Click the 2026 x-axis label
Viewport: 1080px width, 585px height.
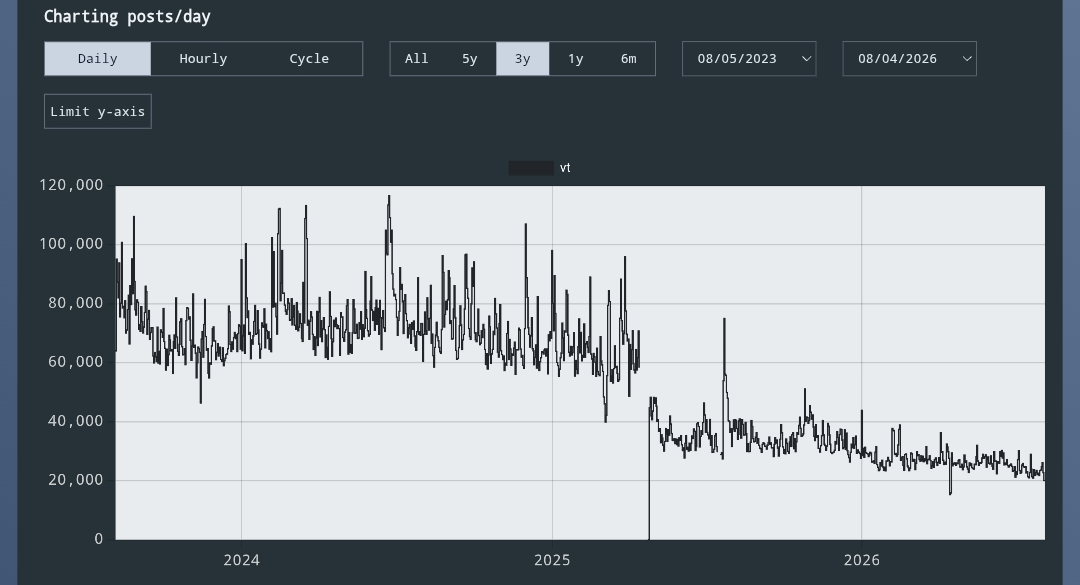click(x=862, y=560)
